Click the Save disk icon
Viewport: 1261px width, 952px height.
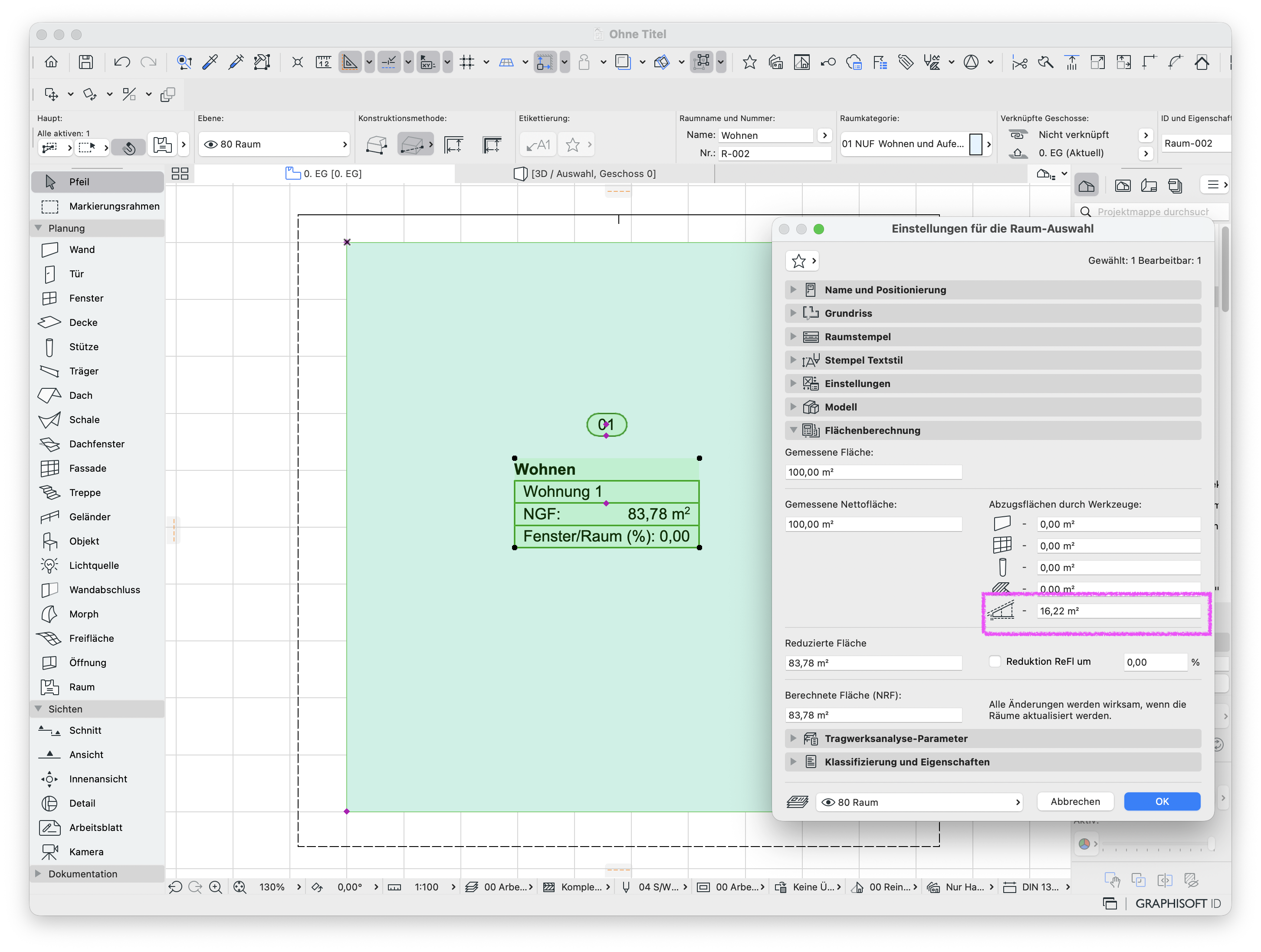click(85, 62)
